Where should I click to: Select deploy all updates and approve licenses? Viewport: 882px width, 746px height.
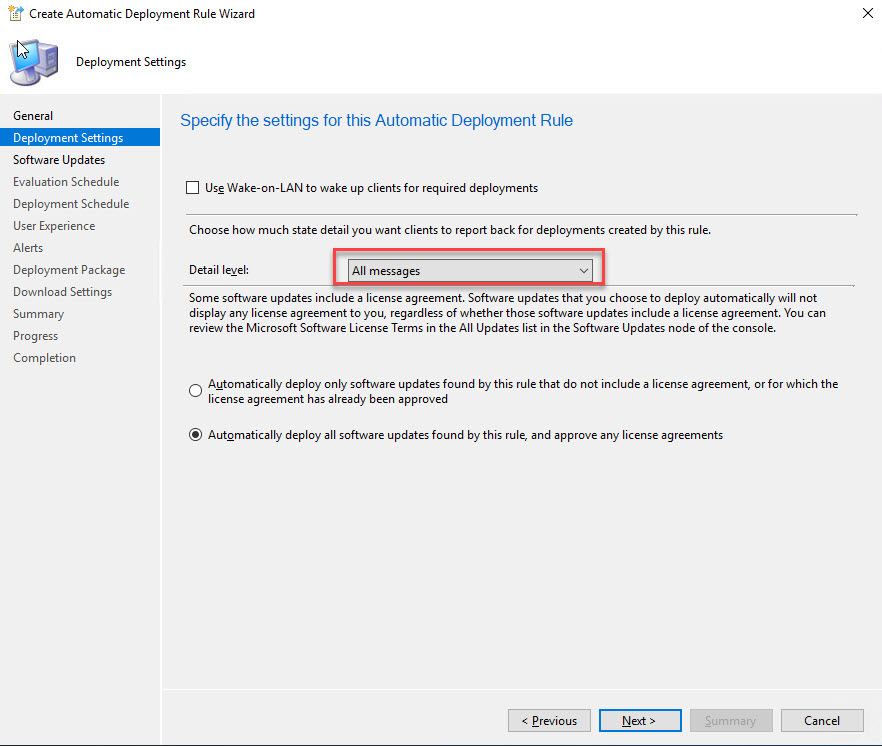pos(196,435)
